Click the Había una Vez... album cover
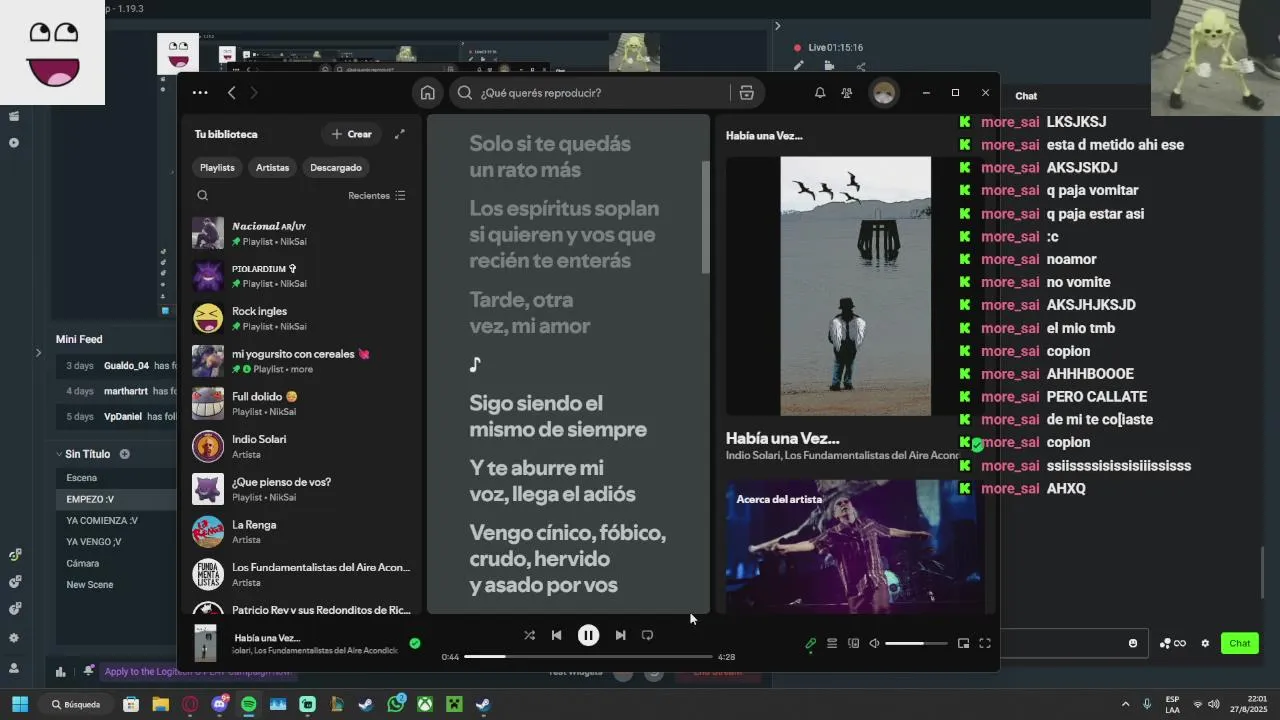 tap(855, 286)
